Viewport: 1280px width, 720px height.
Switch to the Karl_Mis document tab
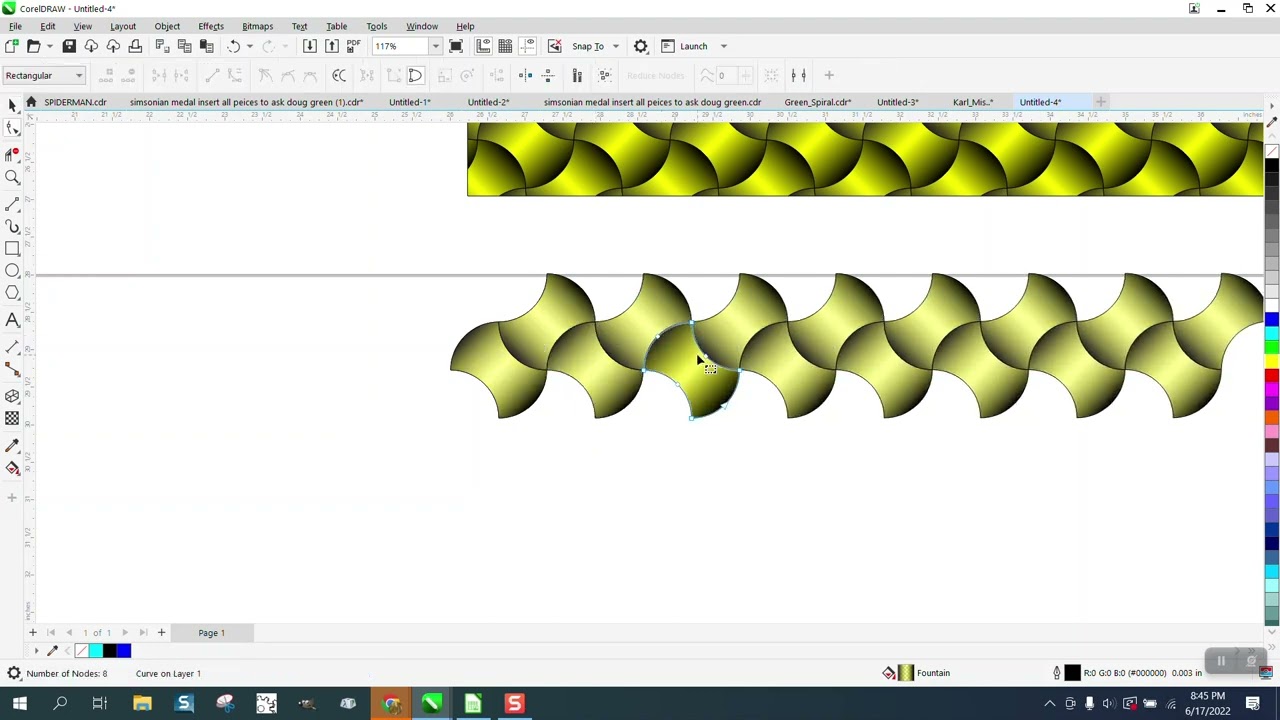[x=973, y=102]
